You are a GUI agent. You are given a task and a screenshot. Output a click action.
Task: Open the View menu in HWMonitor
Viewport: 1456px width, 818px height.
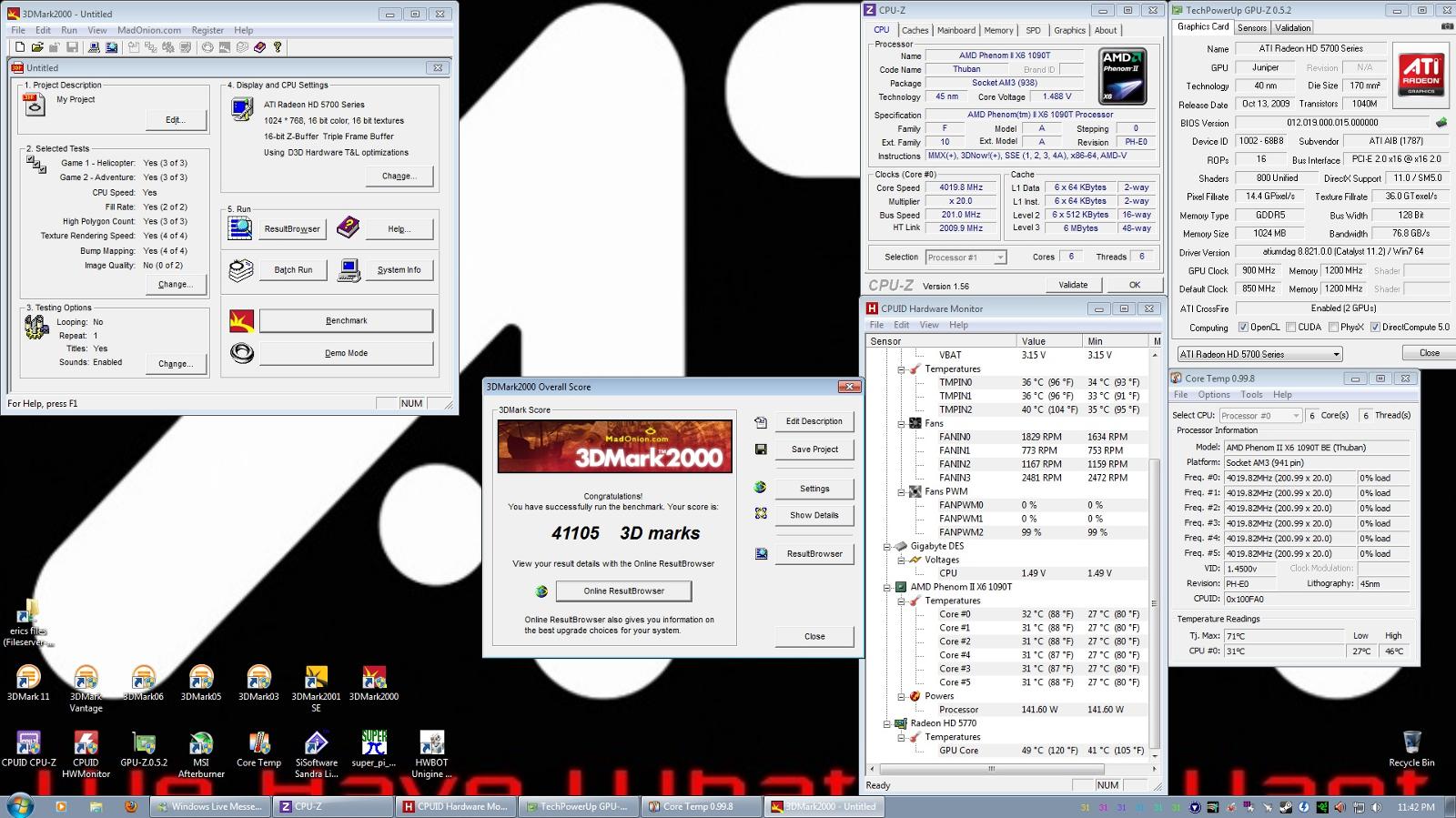(929, 325)
